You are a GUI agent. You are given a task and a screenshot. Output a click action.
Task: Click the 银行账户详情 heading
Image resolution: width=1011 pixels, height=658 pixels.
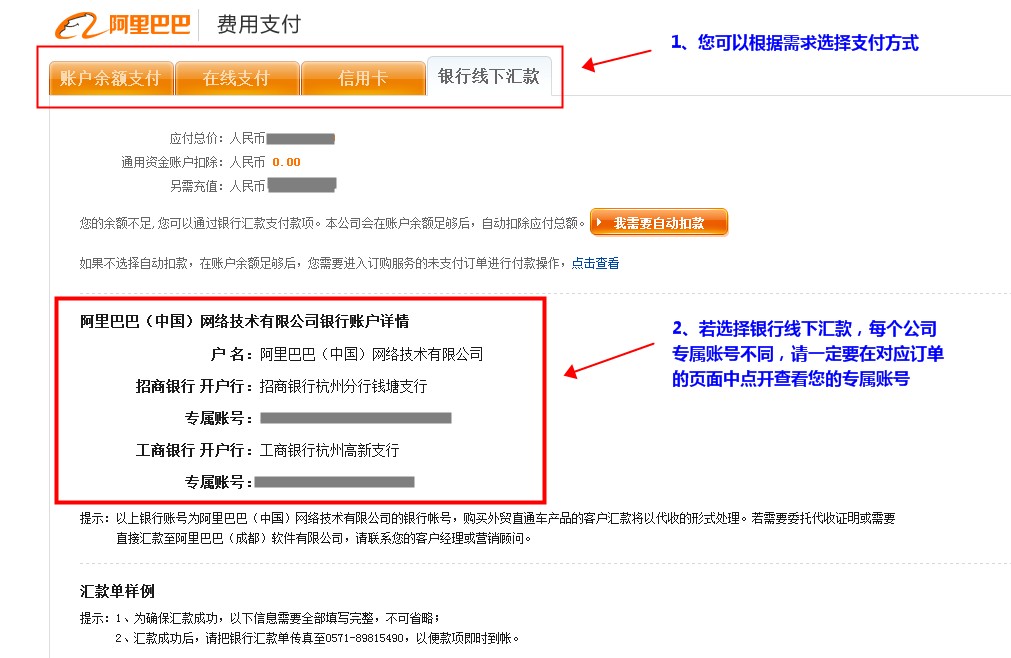pos(244,321)
